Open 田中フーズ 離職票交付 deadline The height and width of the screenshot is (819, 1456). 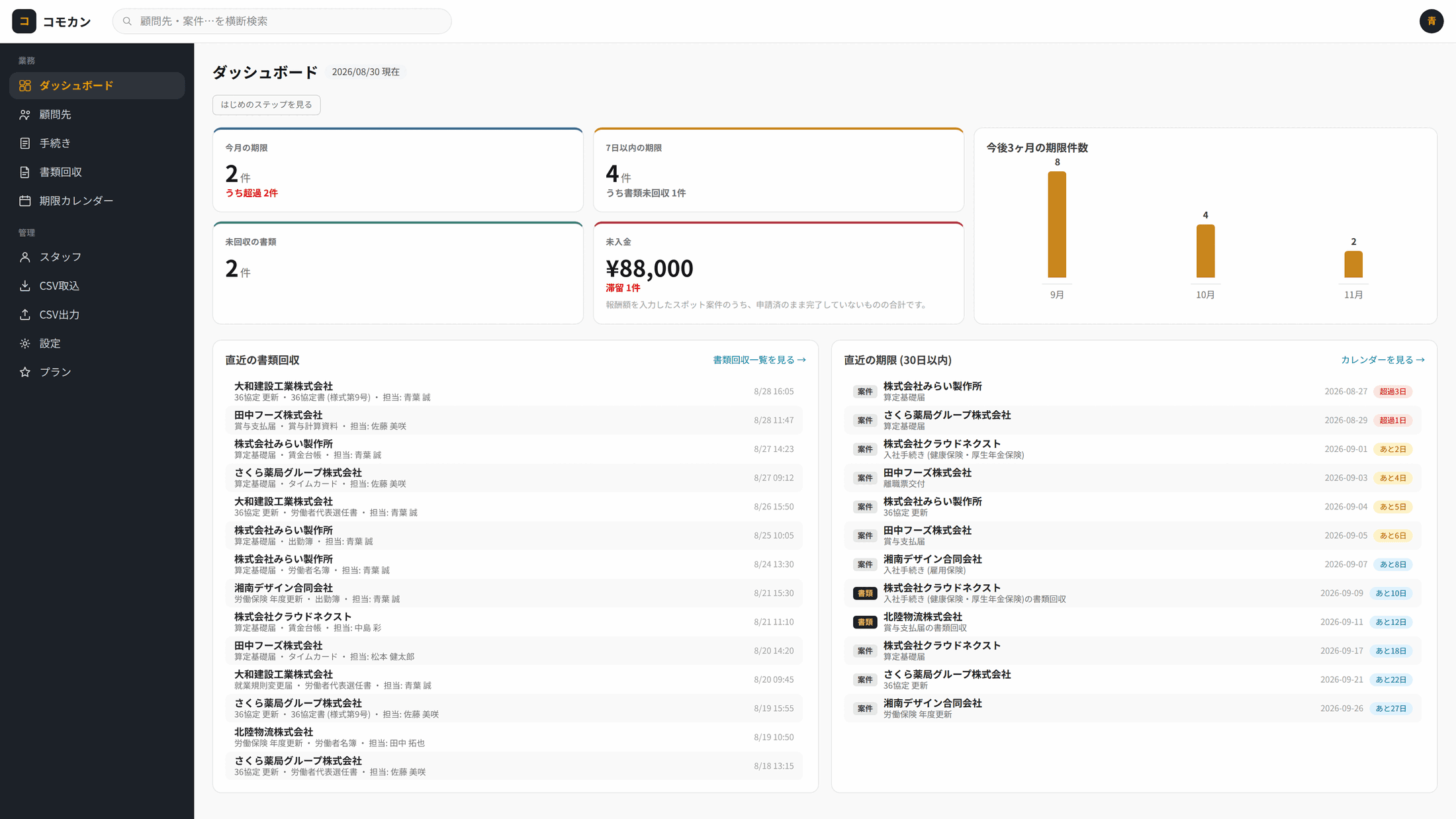(1132, 478)
